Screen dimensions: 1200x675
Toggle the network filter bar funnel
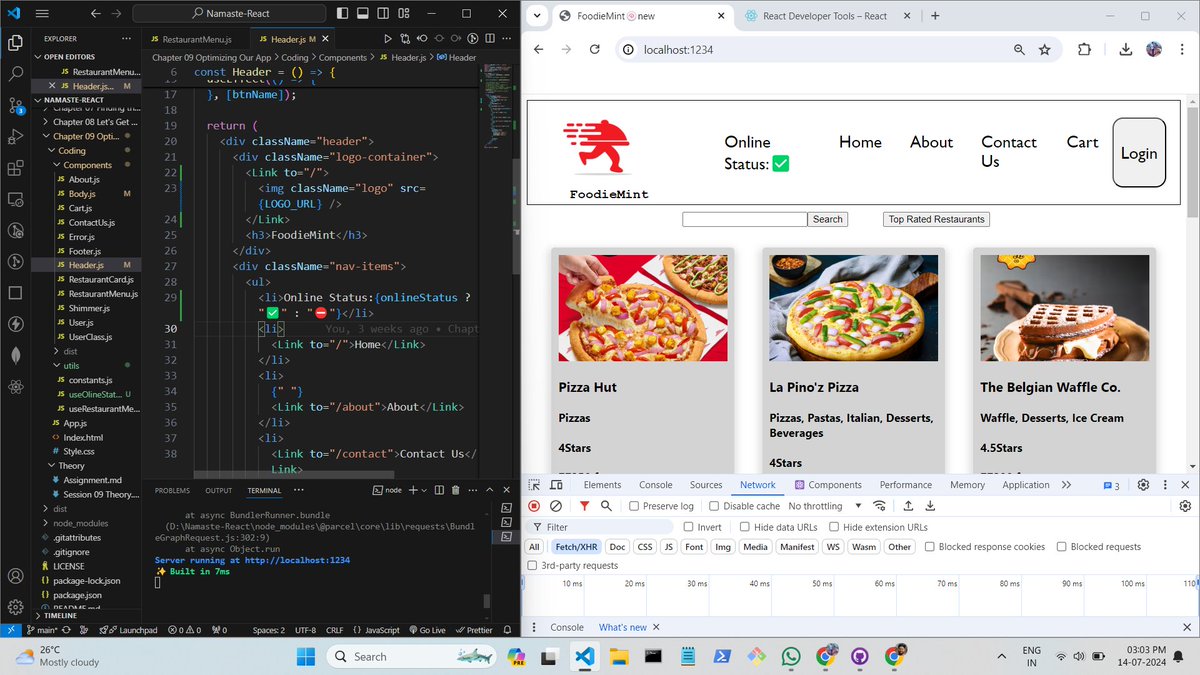[586, 506]
